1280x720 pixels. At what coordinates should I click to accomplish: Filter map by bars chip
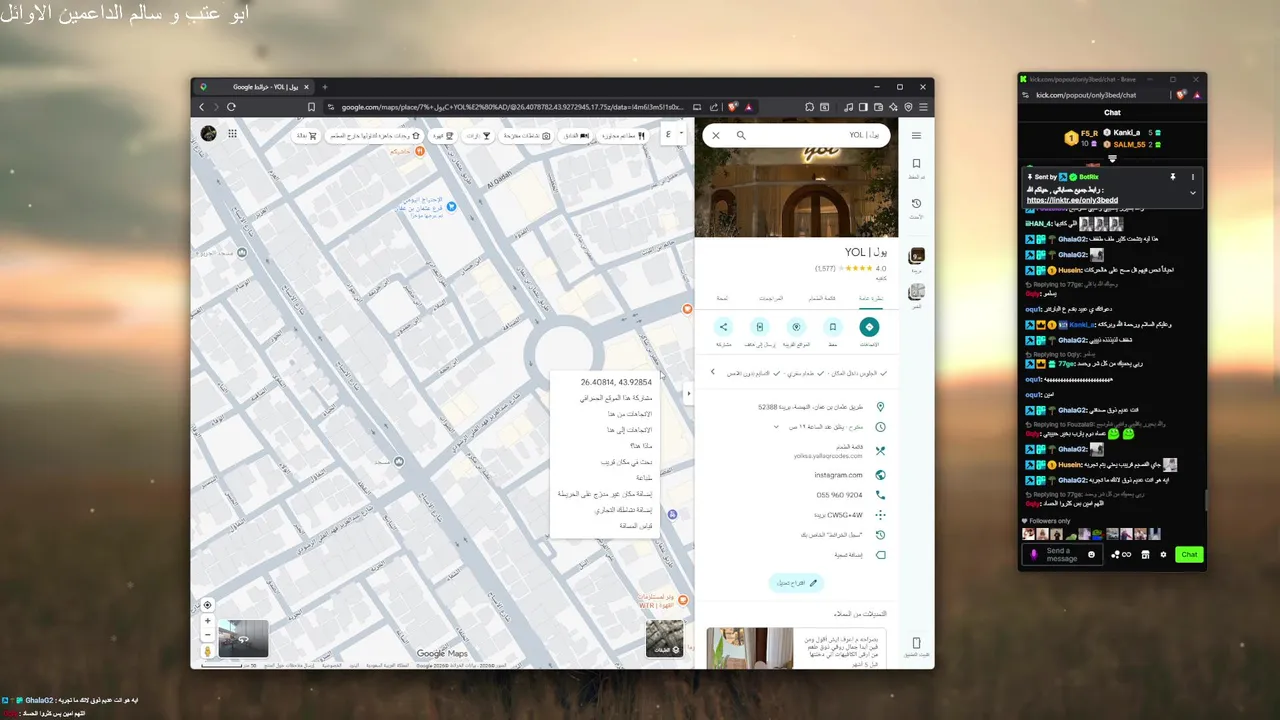[479, 135]
